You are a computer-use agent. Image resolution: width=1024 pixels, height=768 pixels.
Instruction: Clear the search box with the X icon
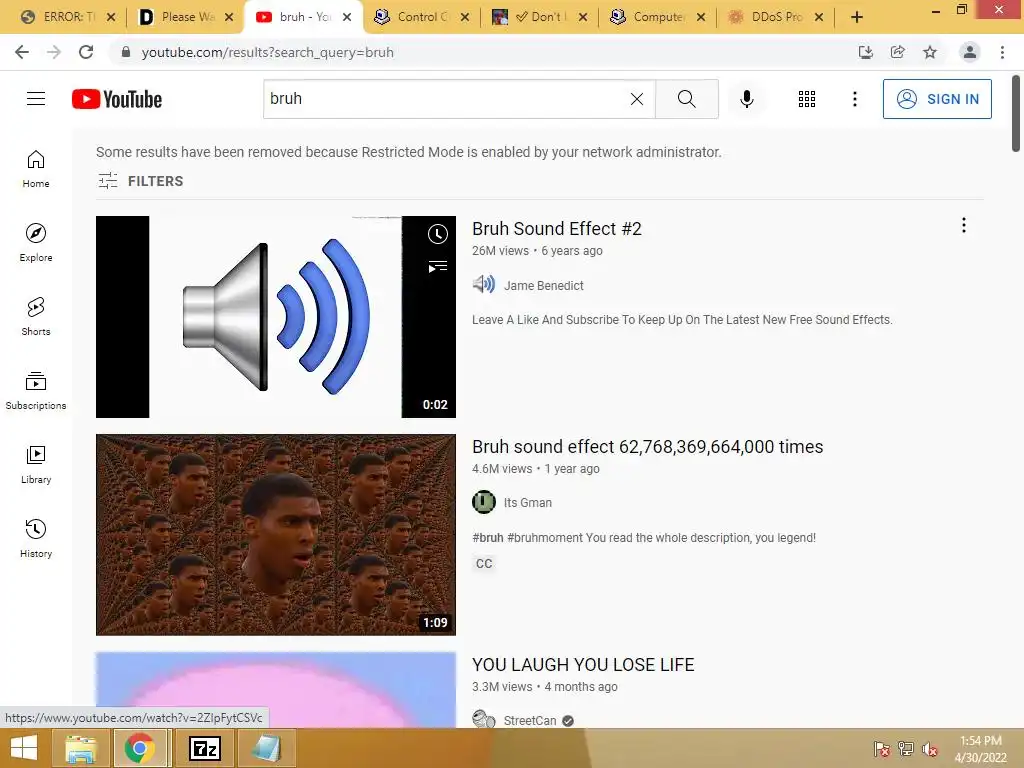tap(637, 99)
